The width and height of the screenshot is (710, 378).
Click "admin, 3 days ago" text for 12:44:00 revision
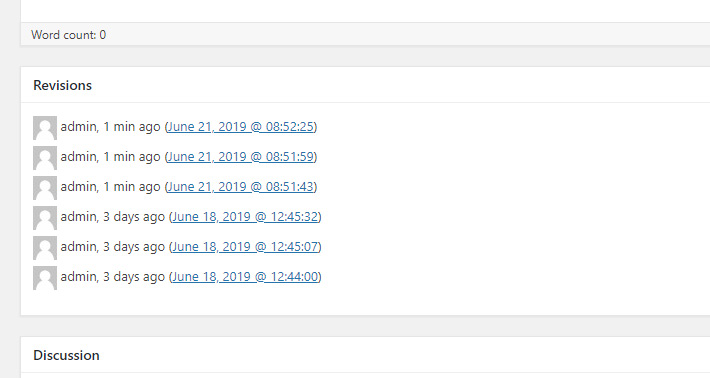point(113,277)
